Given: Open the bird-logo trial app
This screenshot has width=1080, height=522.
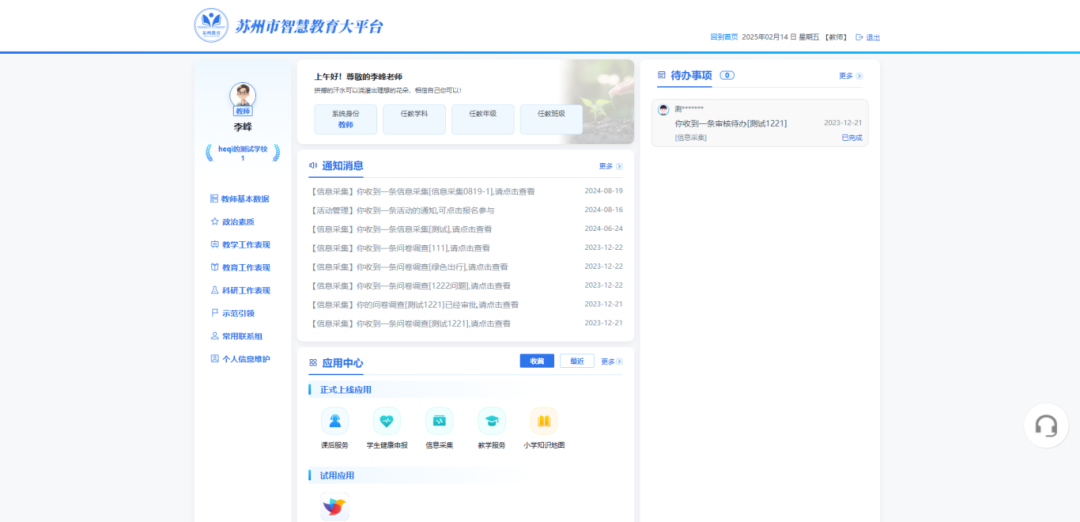Looking at the screenshot, I should (x=334, y=507).
